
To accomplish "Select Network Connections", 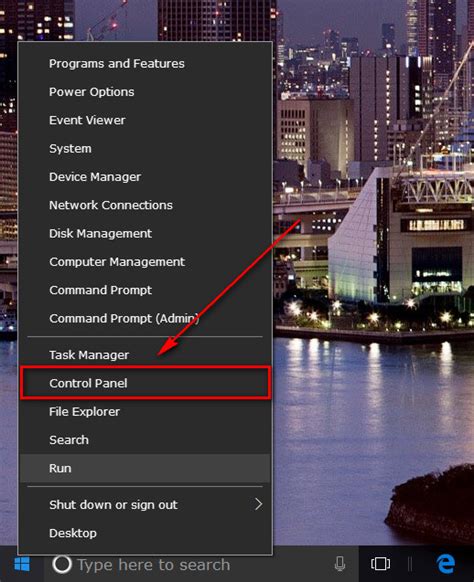I will pos(146,205).
